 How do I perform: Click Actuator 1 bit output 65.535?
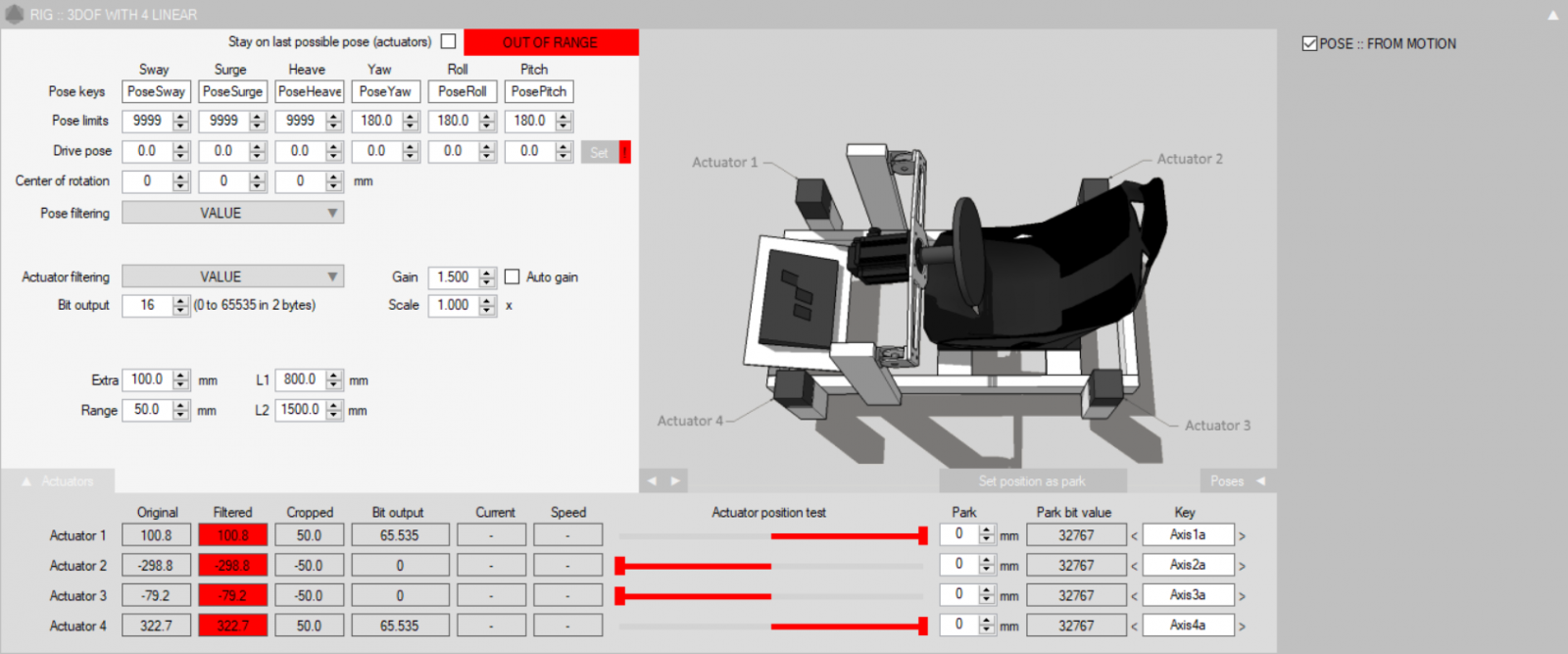(x=400, y=535)
